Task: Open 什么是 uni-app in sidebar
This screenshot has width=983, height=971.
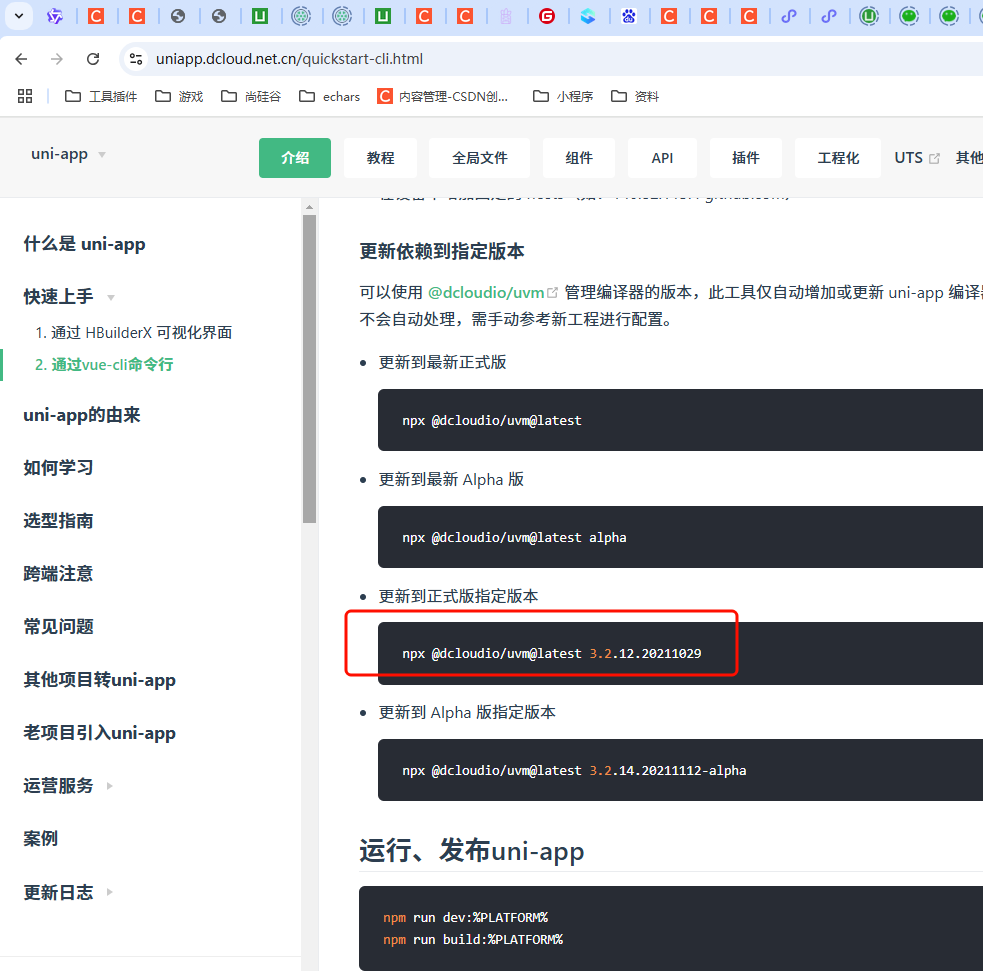Action: (x=85, y=244)
